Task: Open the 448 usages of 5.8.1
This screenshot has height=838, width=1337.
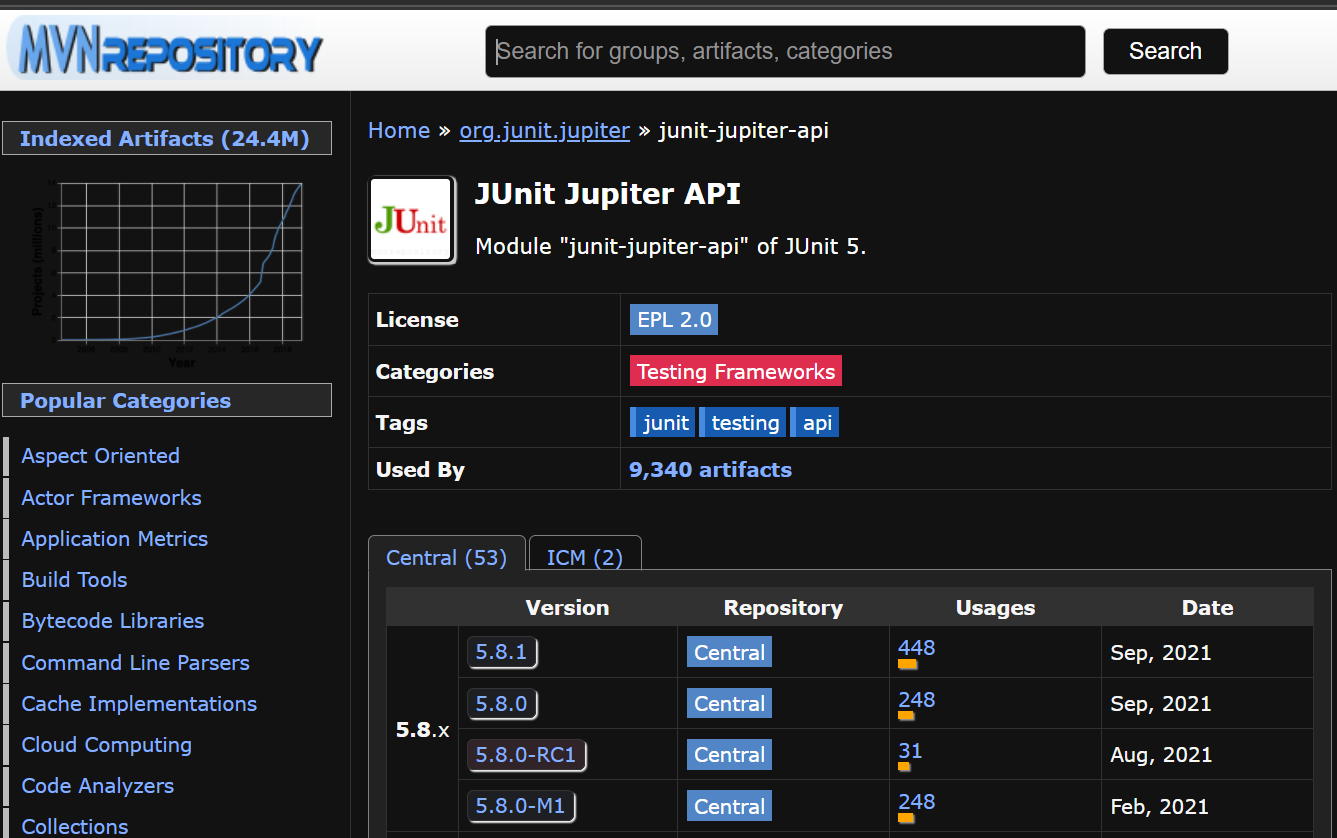Action: tap(916, 647)
